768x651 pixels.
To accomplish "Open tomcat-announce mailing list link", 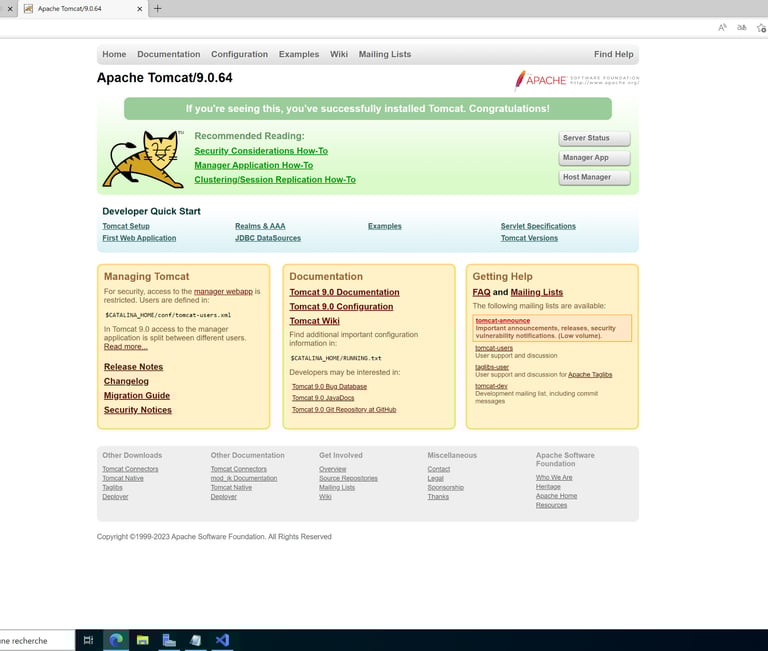I will [x=503, y=320].
